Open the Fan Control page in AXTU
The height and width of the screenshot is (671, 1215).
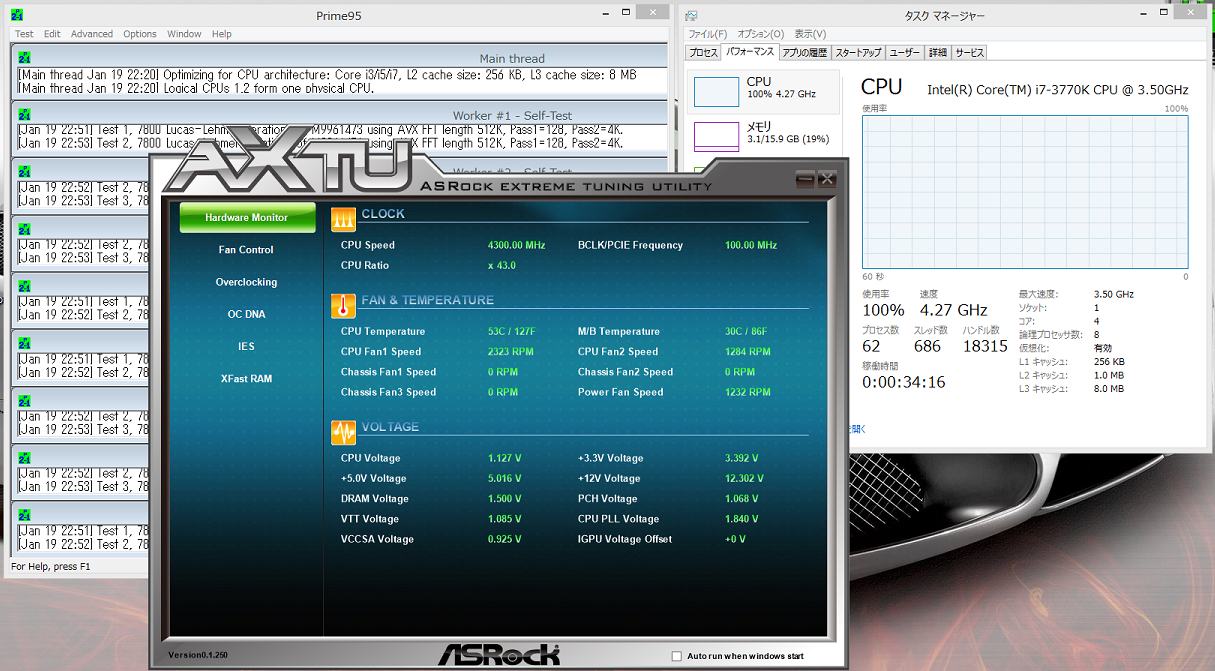pyautogui.click(x=247, y=250)
